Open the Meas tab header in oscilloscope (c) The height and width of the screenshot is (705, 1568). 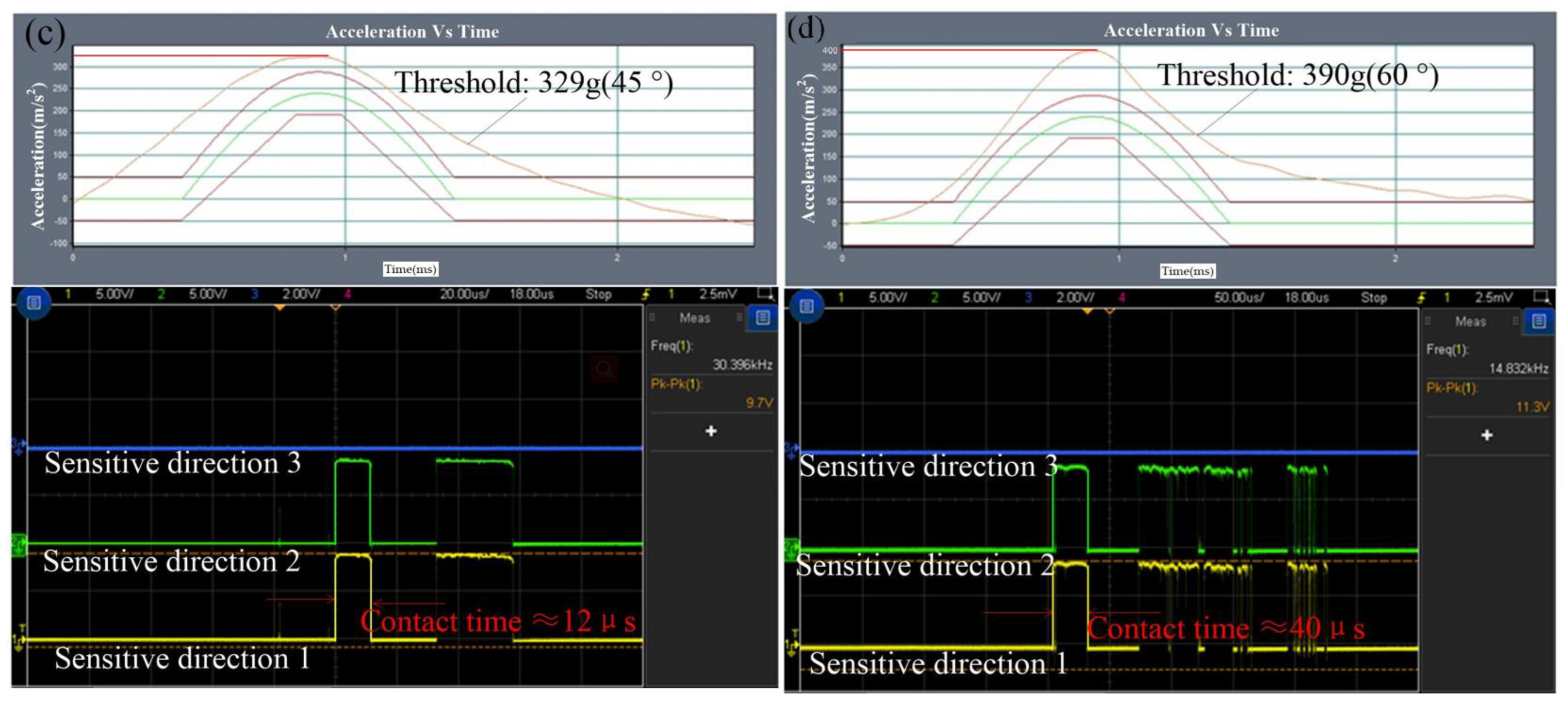[x=695, y=317]
